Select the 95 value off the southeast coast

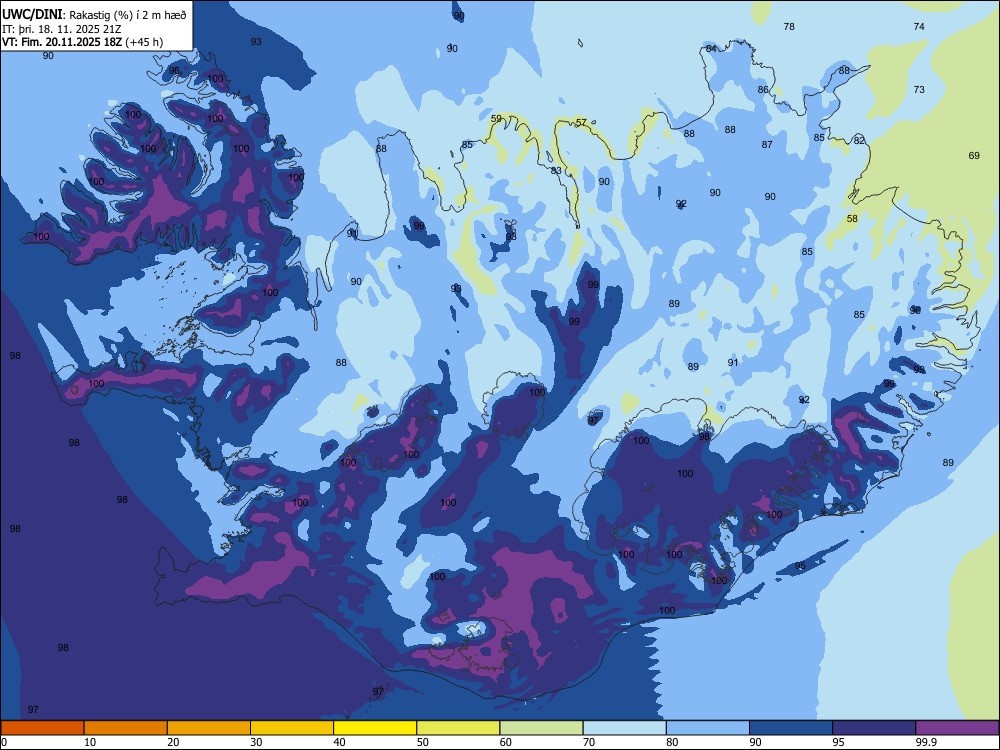click(x=800, y=566)
